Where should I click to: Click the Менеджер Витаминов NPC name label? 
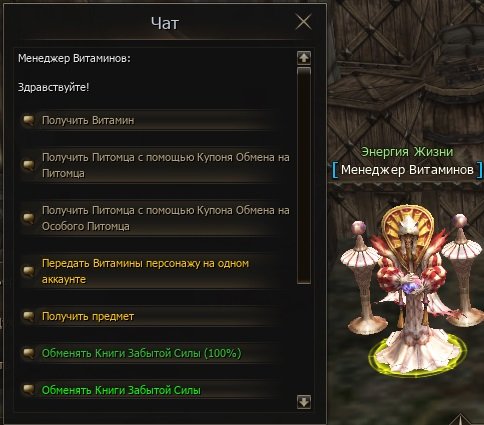[407, 170]
